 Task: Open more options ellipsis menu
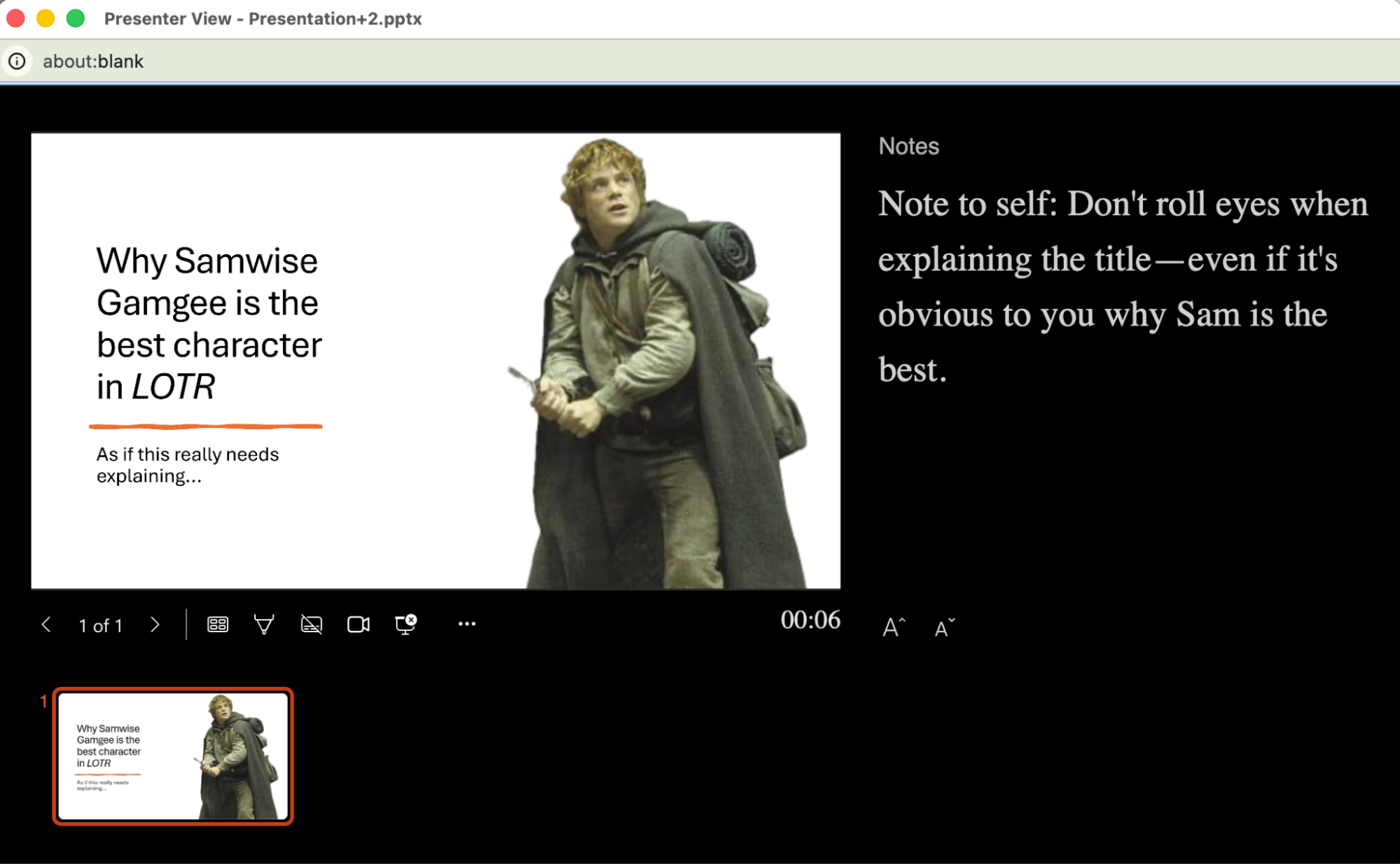point(467,624)
